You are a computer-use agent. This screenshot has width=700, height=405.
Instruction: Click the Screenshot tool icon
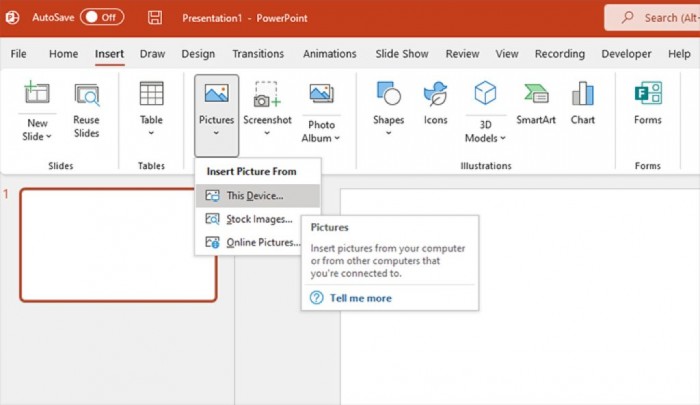point(267,96)
